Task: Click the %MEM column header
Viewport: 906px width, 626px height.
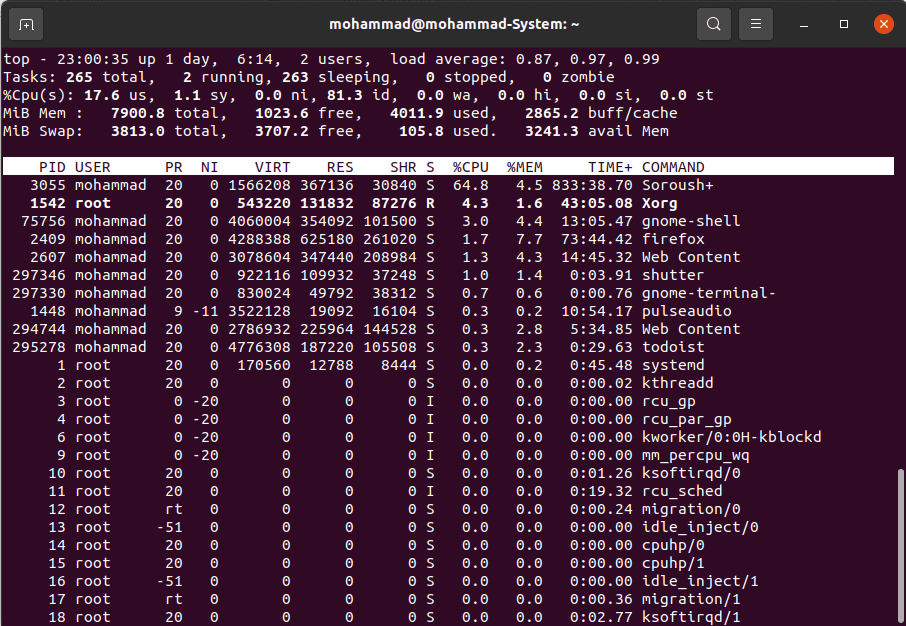Action: tap(524, 167)
